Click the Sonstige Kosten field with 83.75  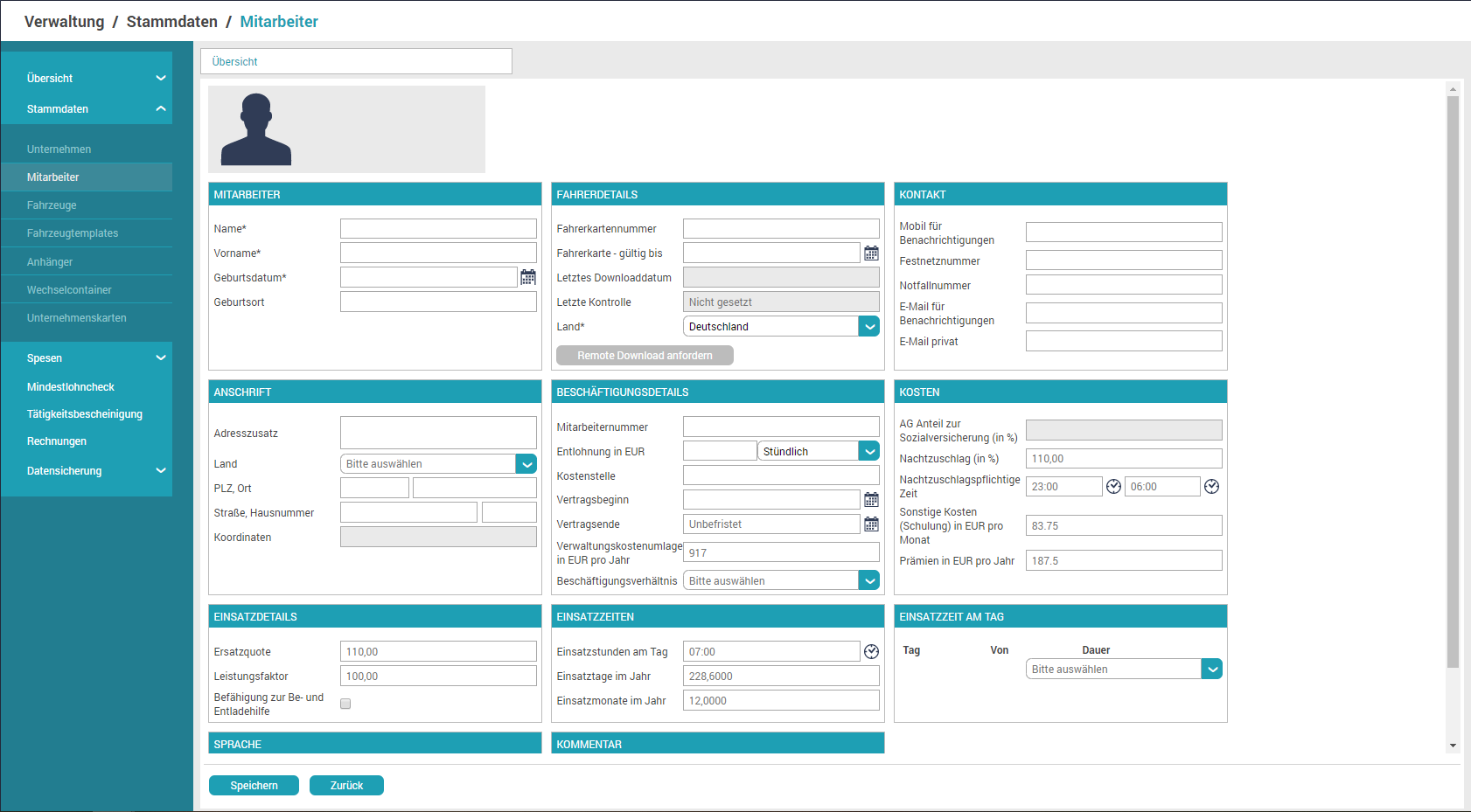tap(1124, 525)
